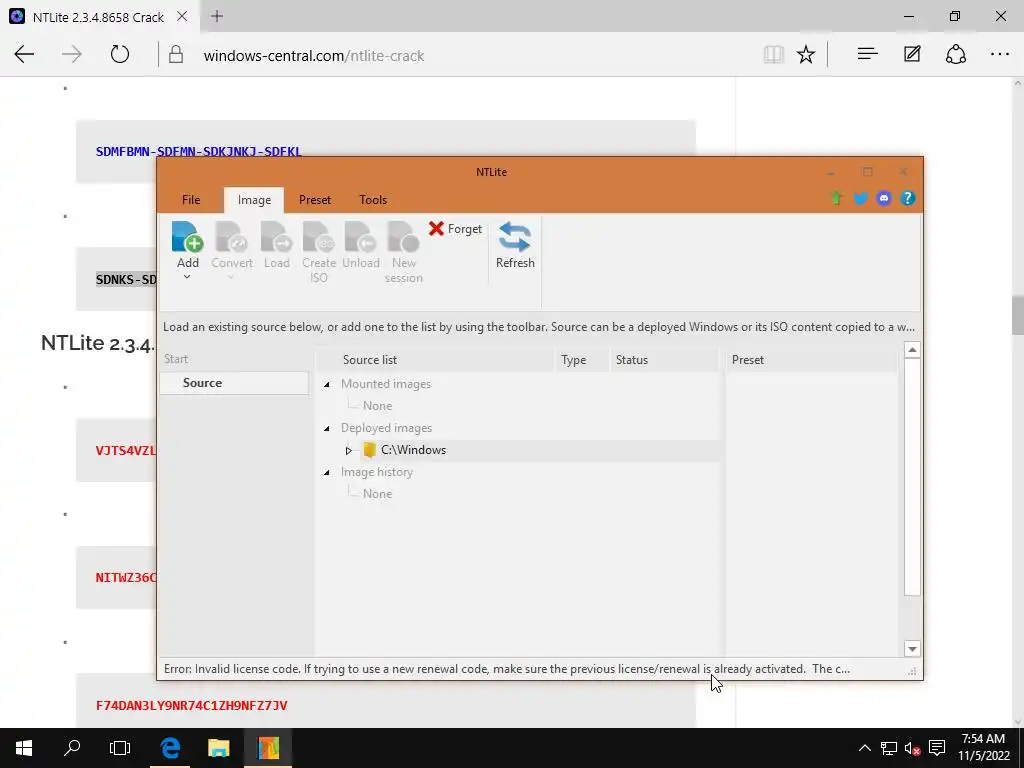This screenshot has width=1024, height=768.
Task: Click the invalid license error status text
Action: [507, 669]
